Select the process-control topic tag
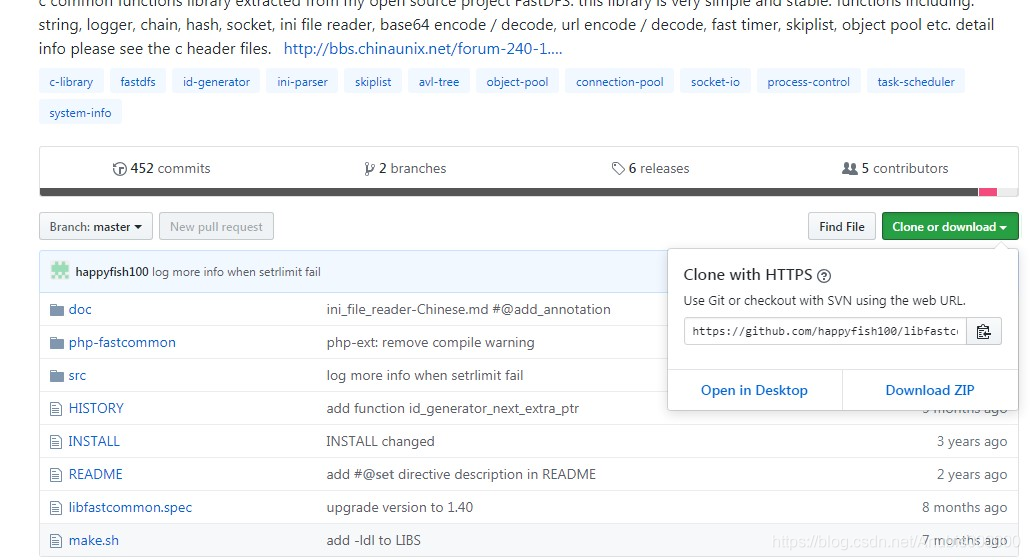 coord(809,82)
